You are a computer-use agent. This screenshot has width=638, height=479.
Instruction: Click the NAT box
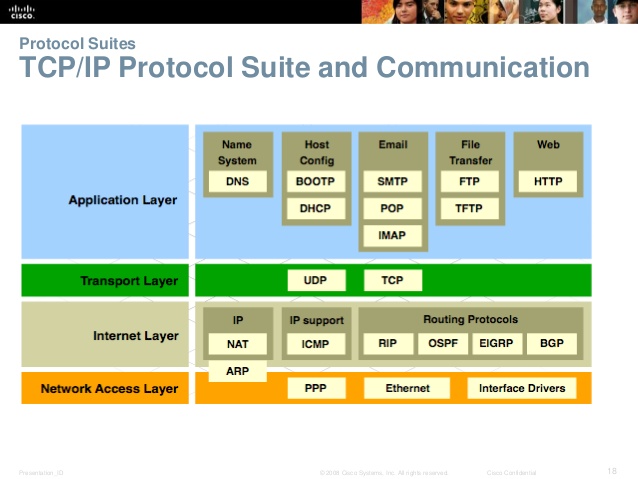click(238, 344)
